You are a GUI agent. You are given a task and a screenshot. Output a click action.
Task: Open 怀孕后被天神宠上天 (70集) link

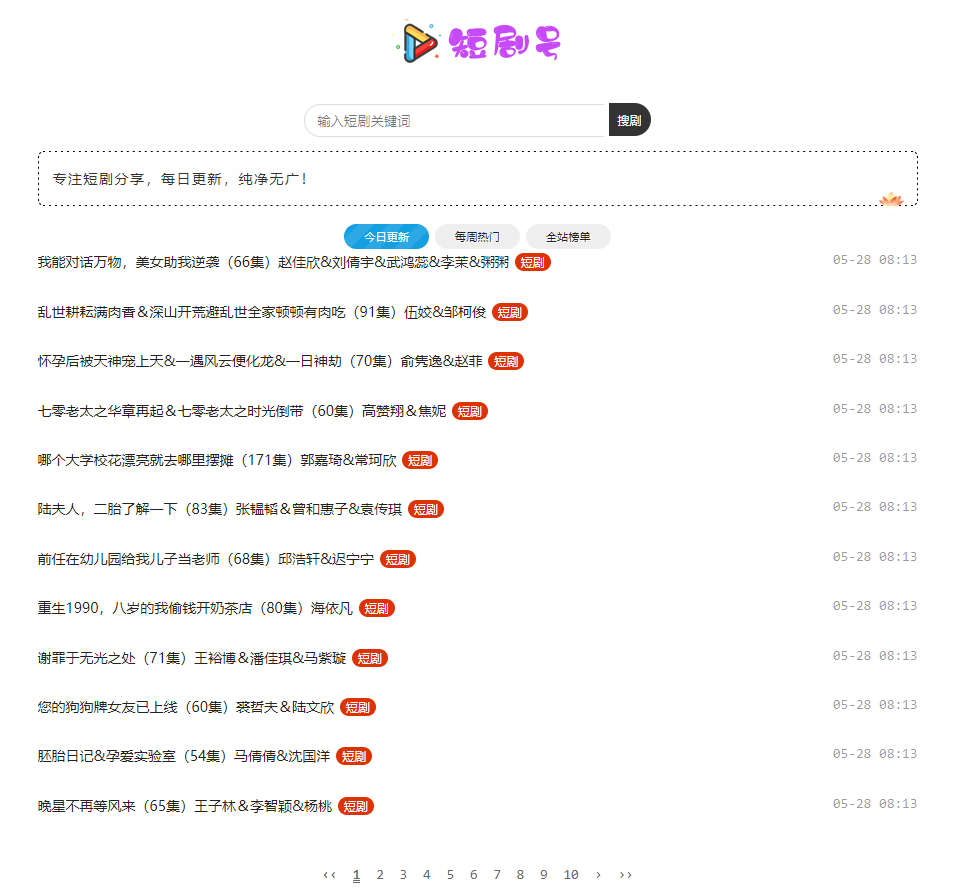point(260,361)
